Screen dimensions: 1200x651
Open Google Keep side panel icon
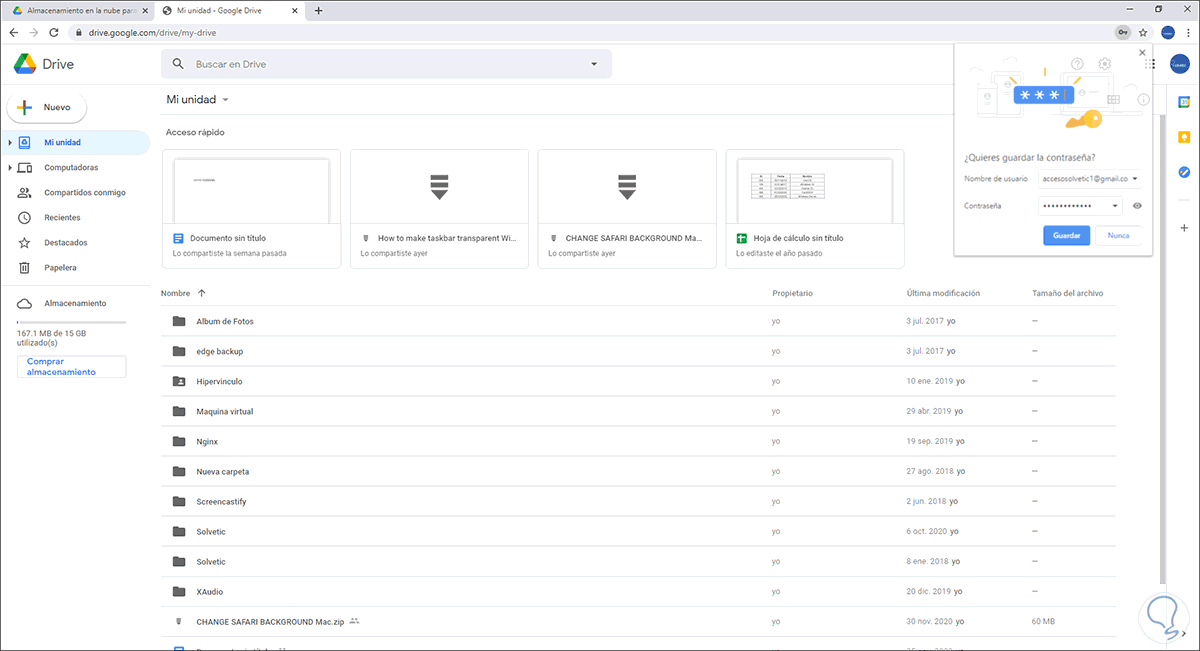tap(1184, 137)
